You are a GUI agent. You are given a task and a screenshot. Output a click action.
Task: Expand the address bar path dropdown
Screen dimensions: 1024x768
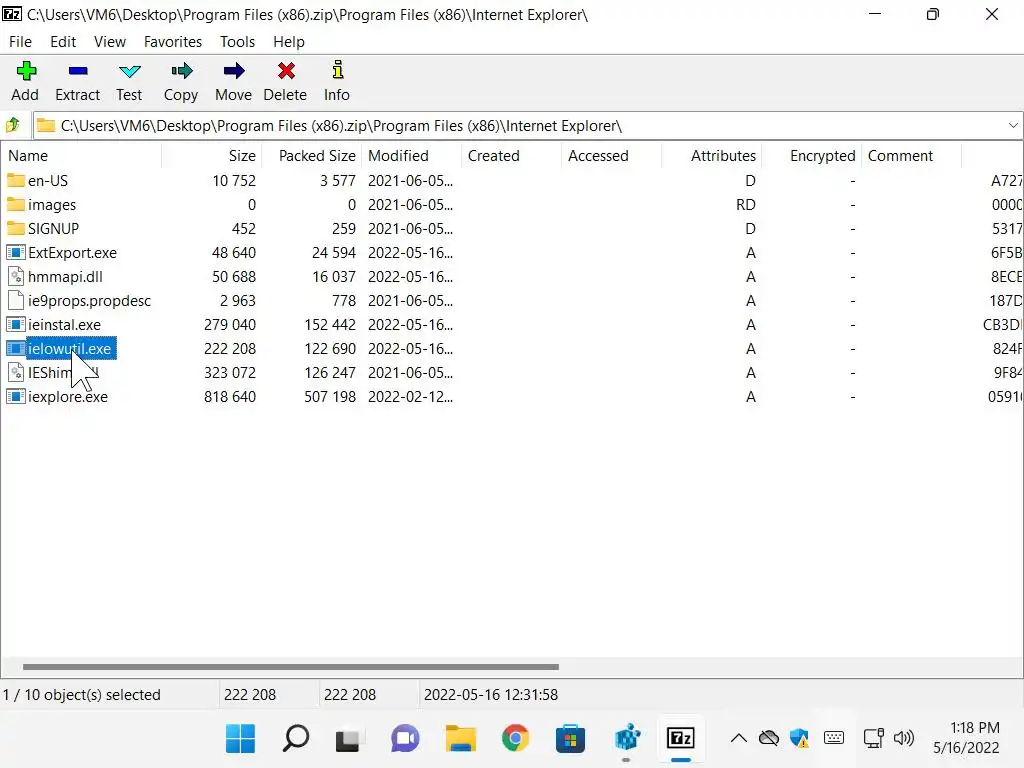[1013, 125]
